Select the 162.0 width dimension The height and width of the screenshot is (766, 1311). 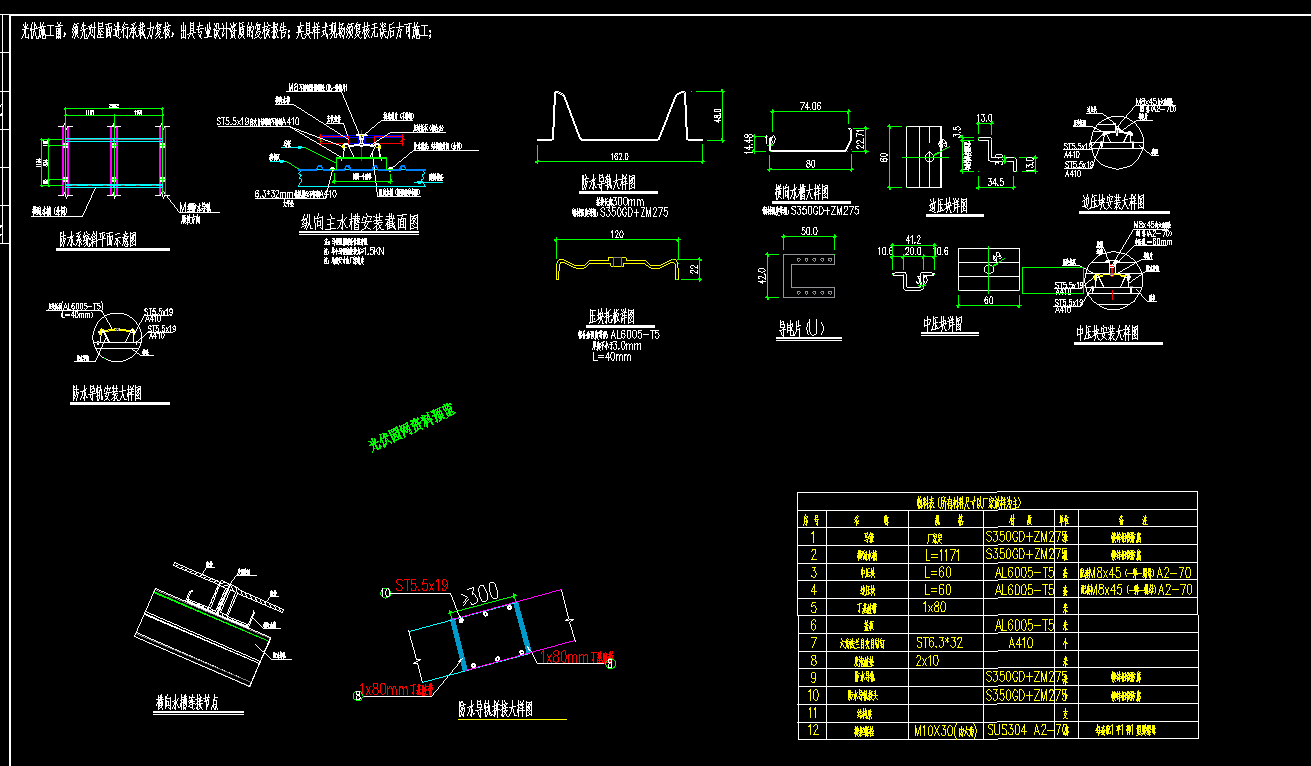pos(619,156)
